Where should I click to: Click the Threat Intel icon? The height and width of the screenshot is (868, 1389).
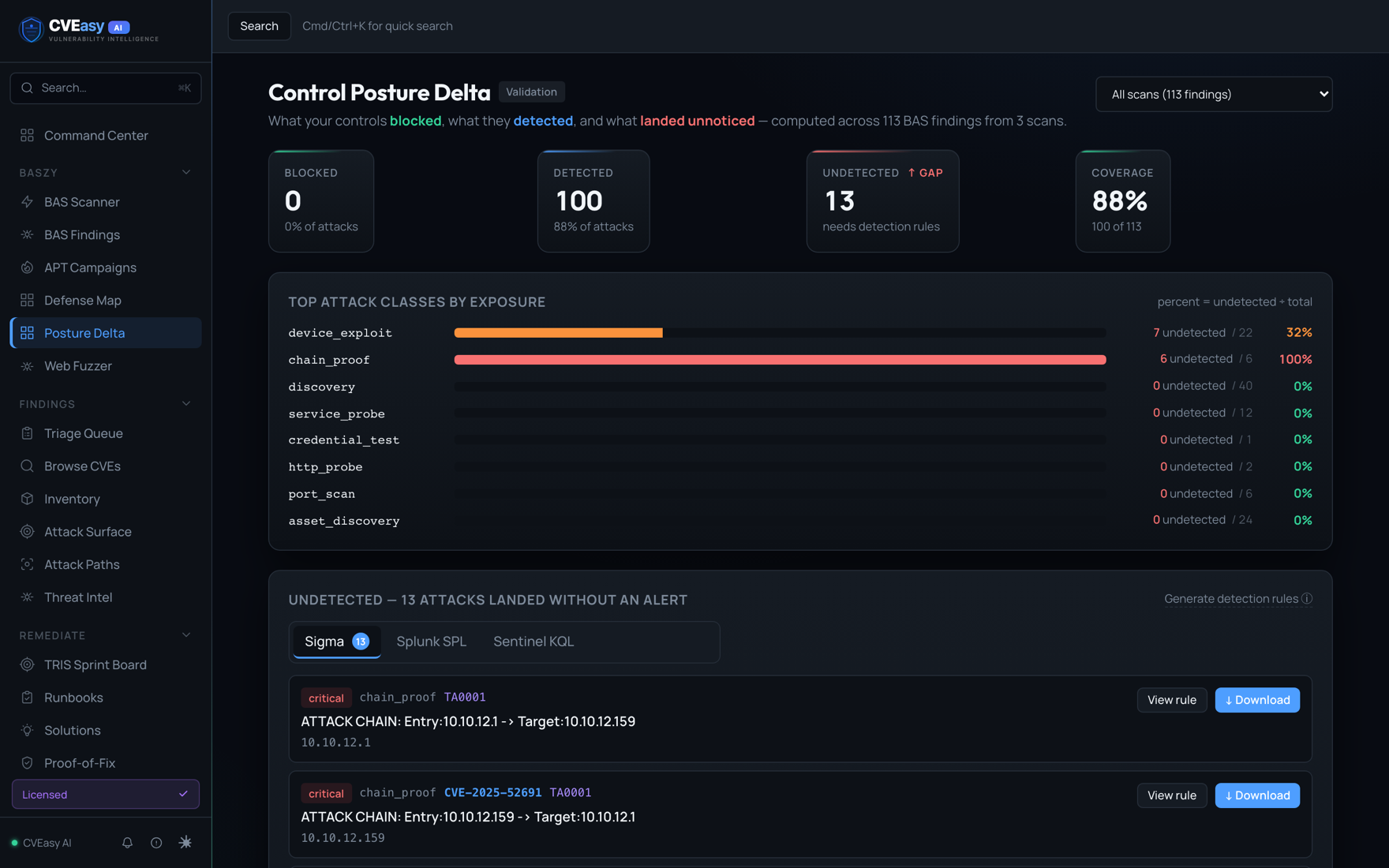pyautogui.click(x=27, y=597)
